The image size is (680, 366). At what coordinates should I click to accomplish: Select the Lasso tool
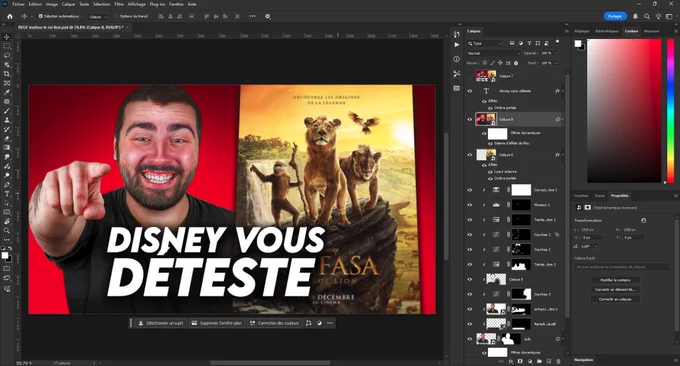pyautogui.click(x=7, y=56)
